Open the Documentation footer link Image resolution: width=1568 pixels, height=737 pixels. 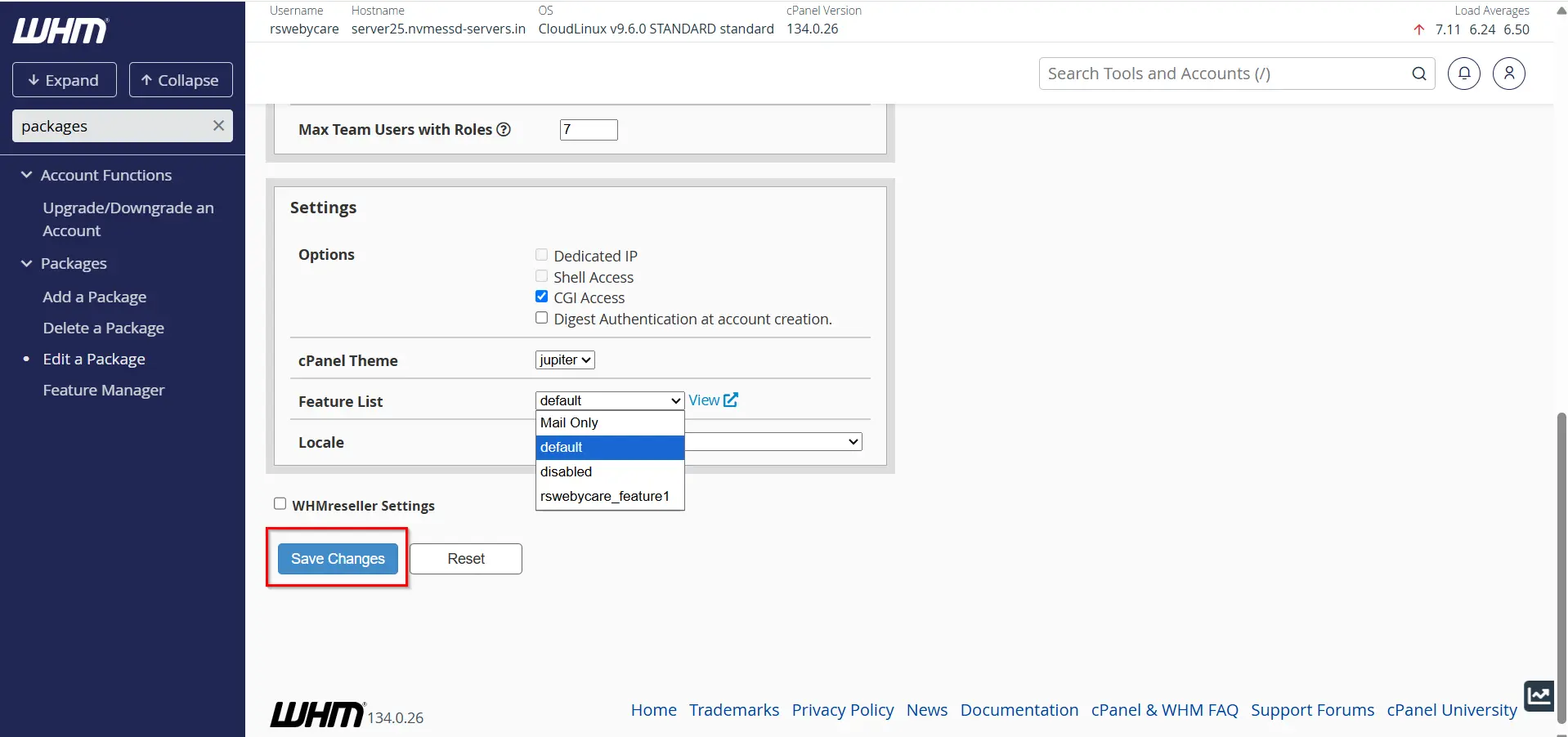[x=1019, y=710]
